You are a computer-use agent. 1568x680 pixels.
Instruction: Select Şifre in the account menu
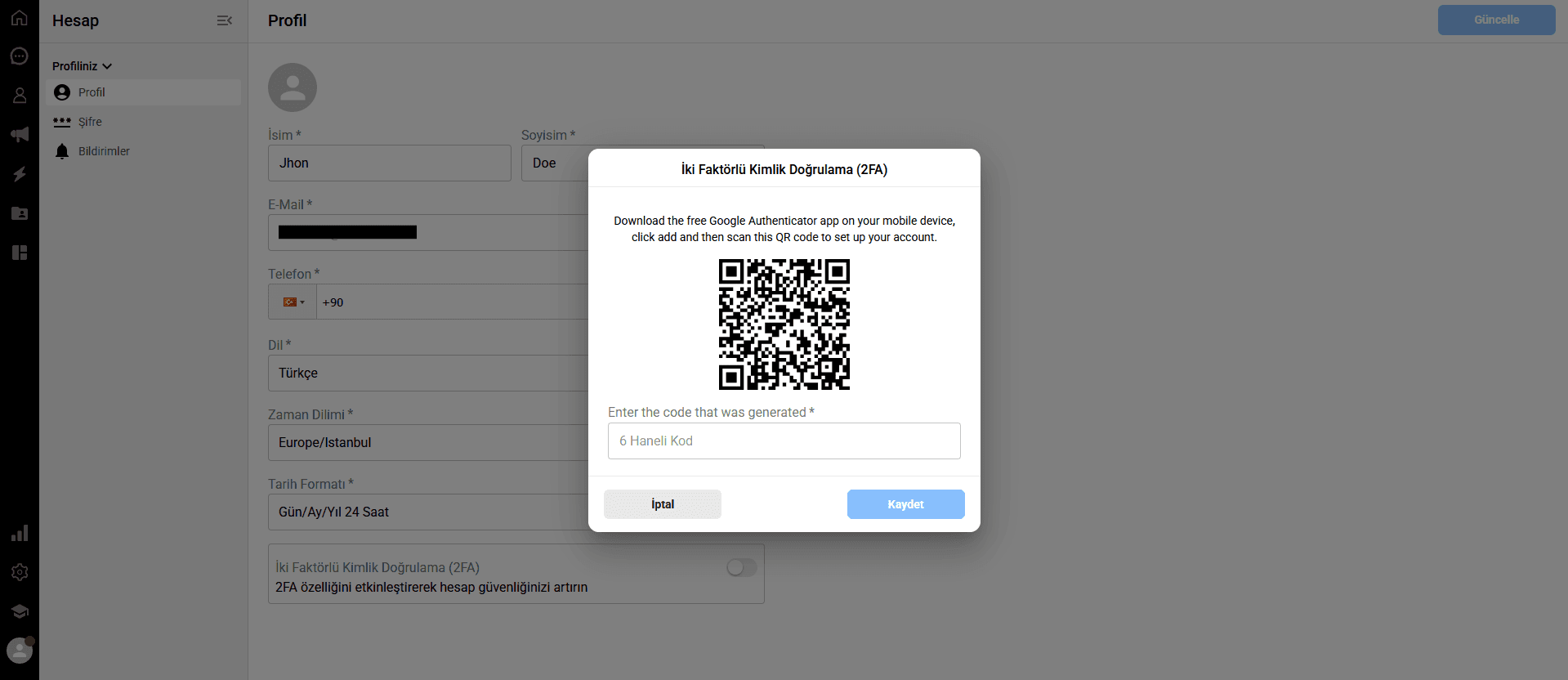click(x=144, y=122)
